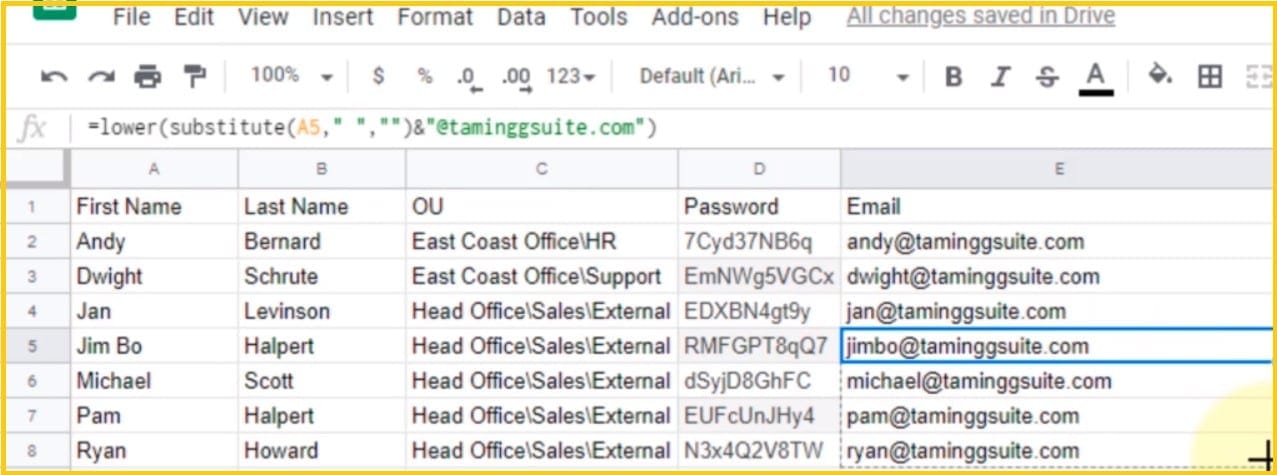Click All changes saved in Drive link
The image size is (1277, 475).
(x=980, y=17)
